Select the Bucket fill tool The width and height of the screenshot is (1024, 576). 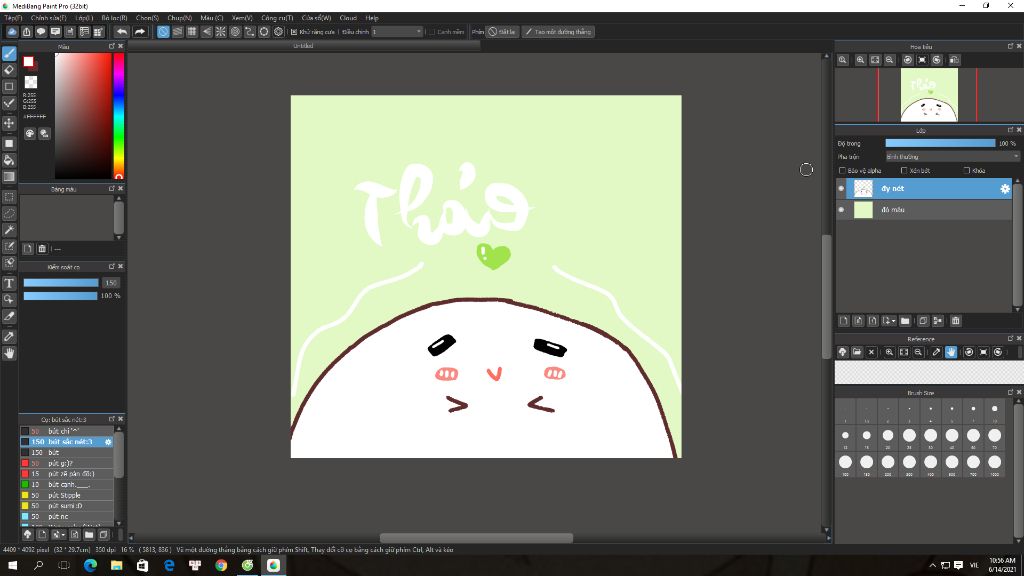[9, 160]
